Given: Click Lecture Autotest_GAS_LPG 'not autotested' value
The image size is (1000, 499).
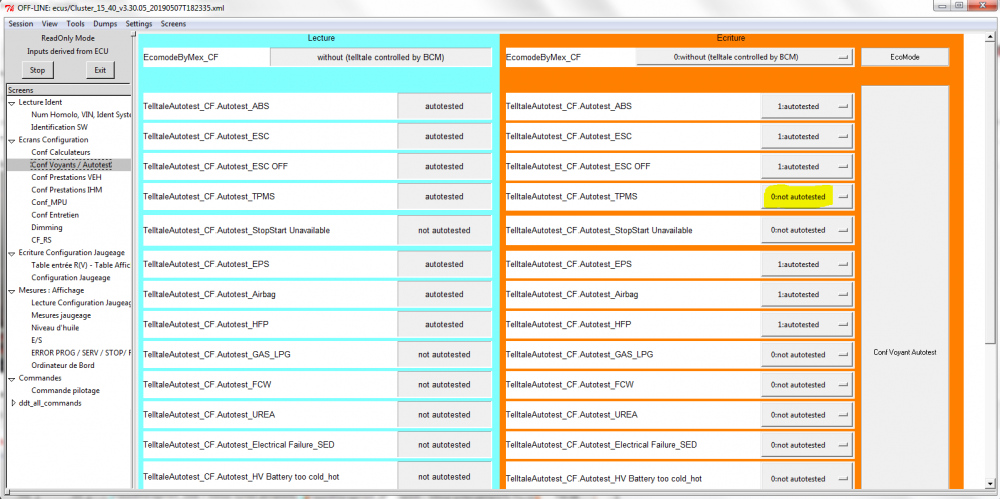Looking at the screenshot, I should point(445,354).
